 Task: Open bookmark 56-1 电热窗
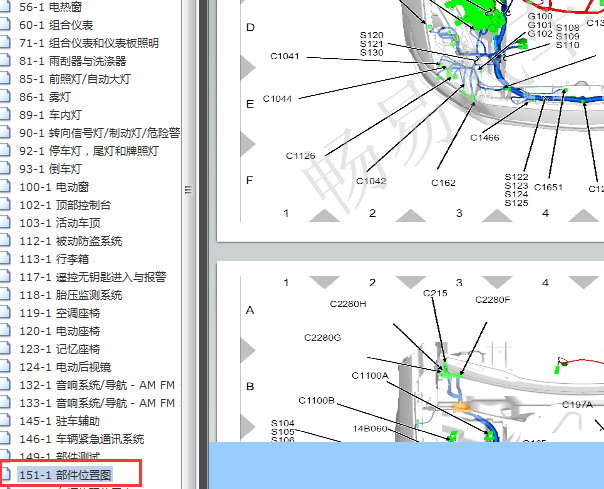[x=50, y=7]
